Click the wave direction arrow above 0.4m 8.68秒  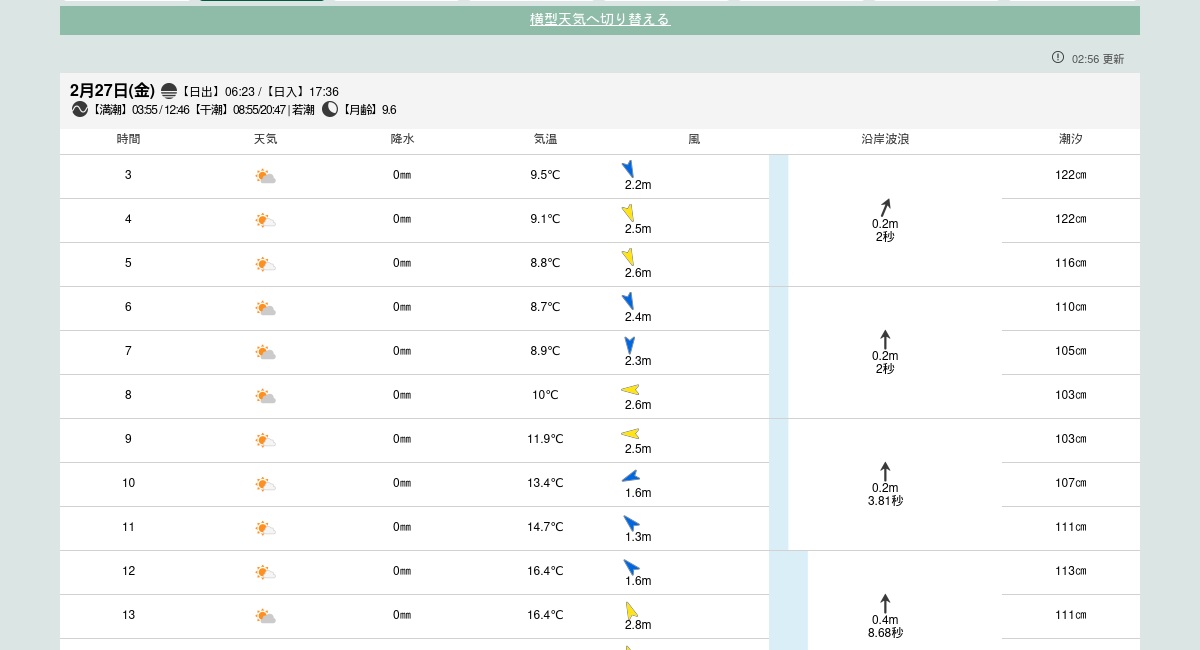point(885,603)
